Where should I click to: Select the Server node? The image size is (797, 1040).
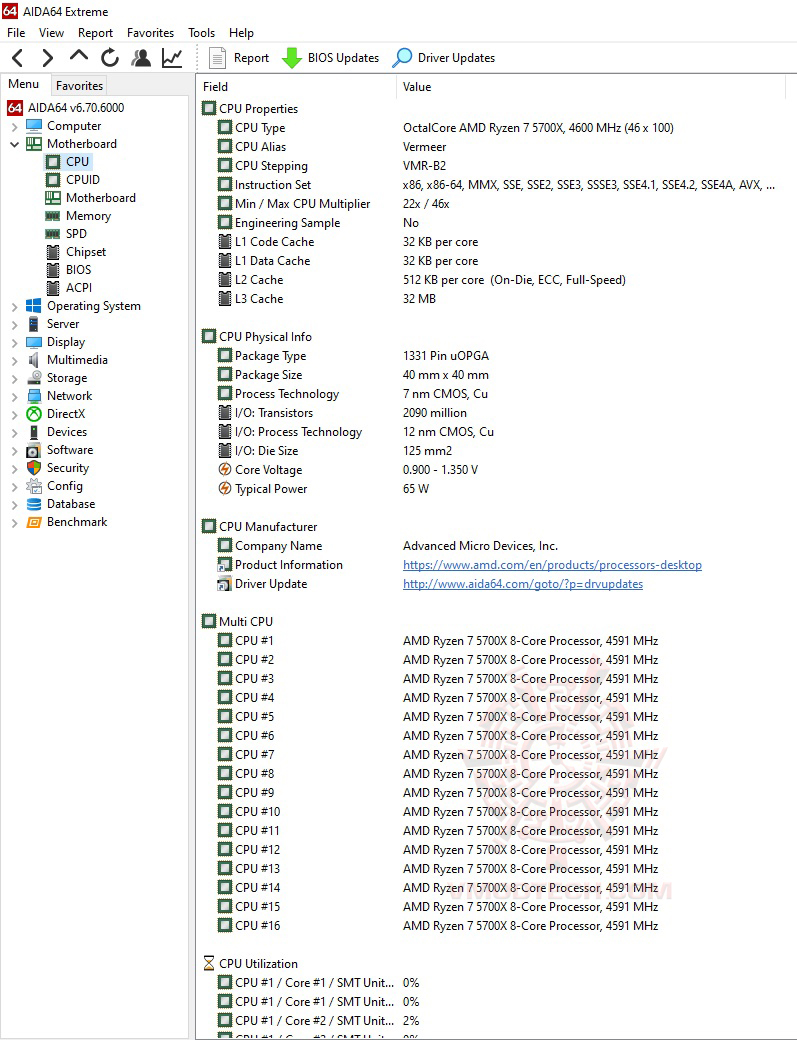[53, 324]
